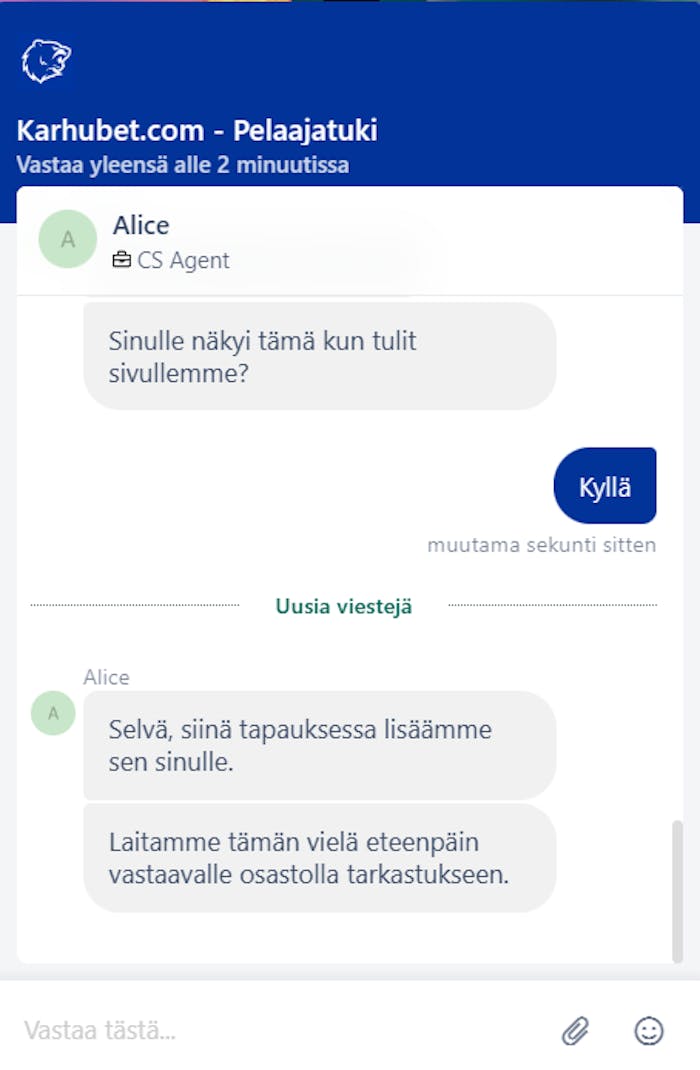Screen dimensions: 700x1070
Task: Click into the 'Vastaa tästä...' reply field
Action: click(x=280, y=1030)
